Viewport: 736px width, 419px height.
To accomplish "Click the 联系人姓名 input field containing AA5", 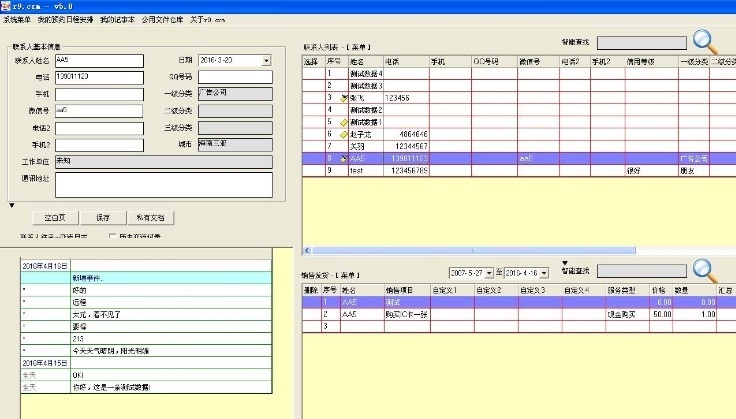I will [x=100, y=61].
